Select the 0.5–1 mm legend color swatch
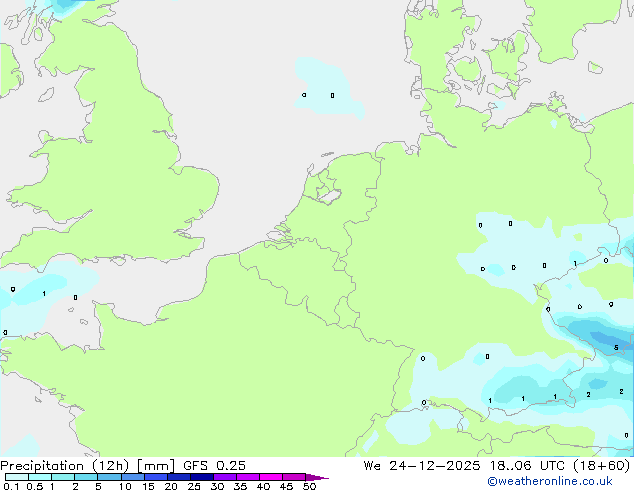The height and width of the screenshot is (490, 634). (40, 477)
